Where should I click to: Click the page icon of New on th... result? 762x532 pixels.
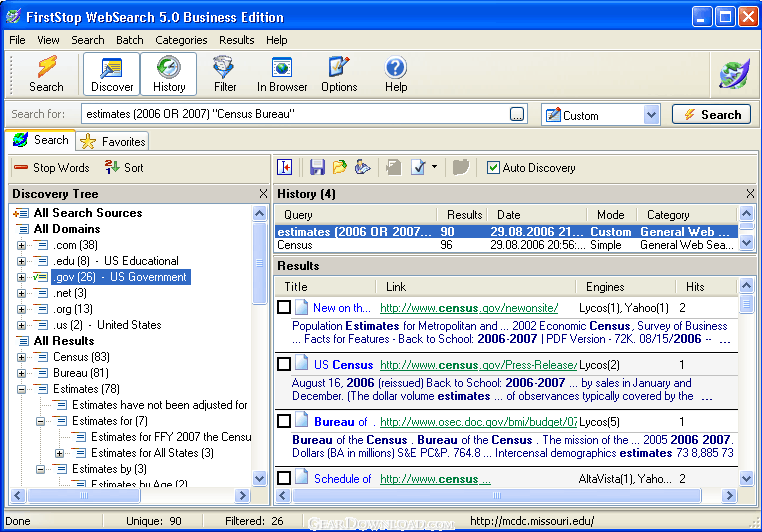[x=302, y=307]
